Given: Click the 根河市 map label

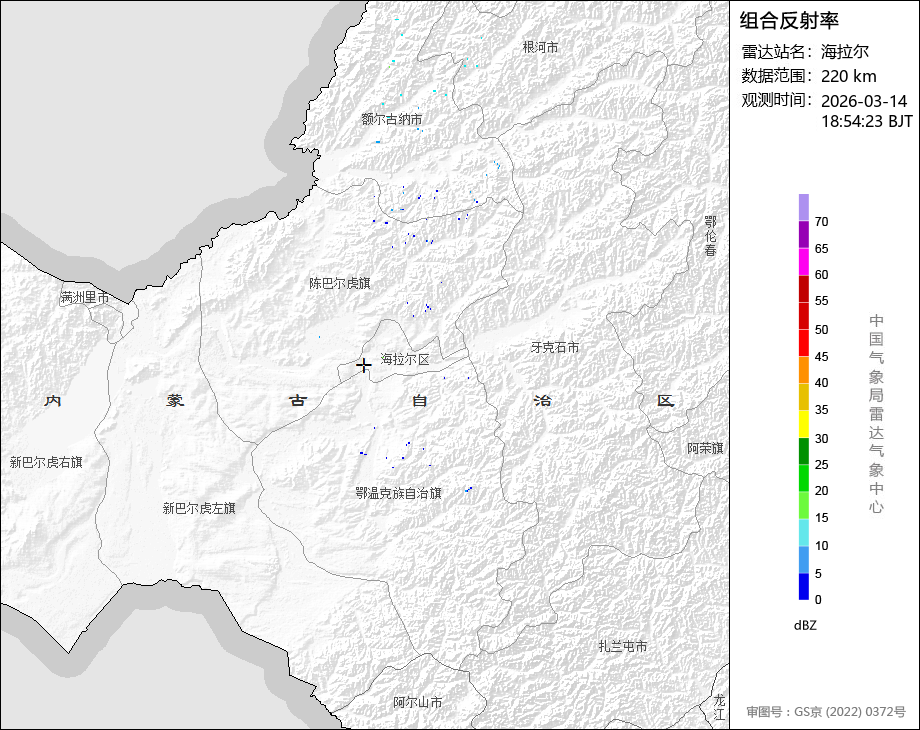Looking at the screenshot, I should point(540,47).
